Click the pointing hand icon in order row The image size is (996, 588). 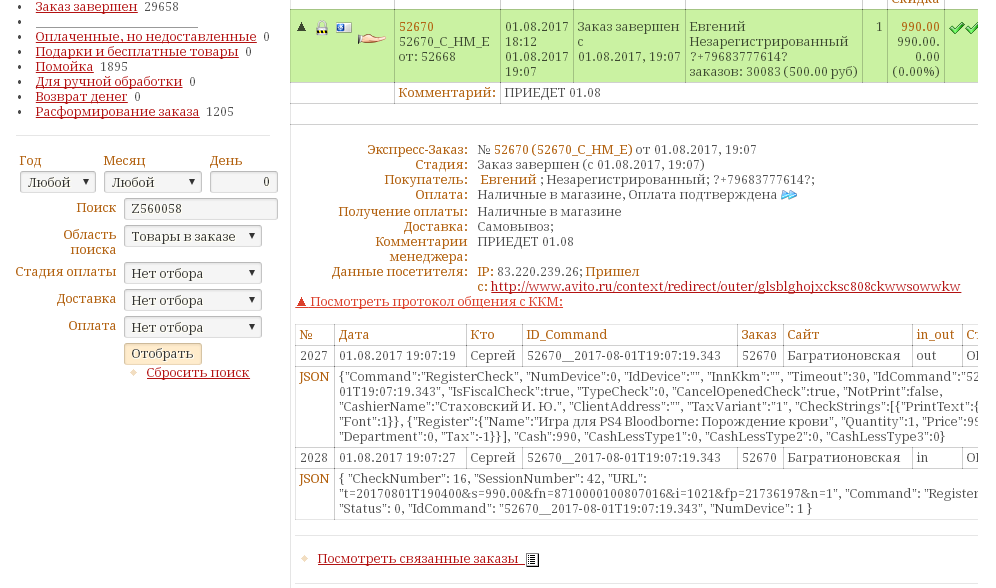[x=371, y=38]
